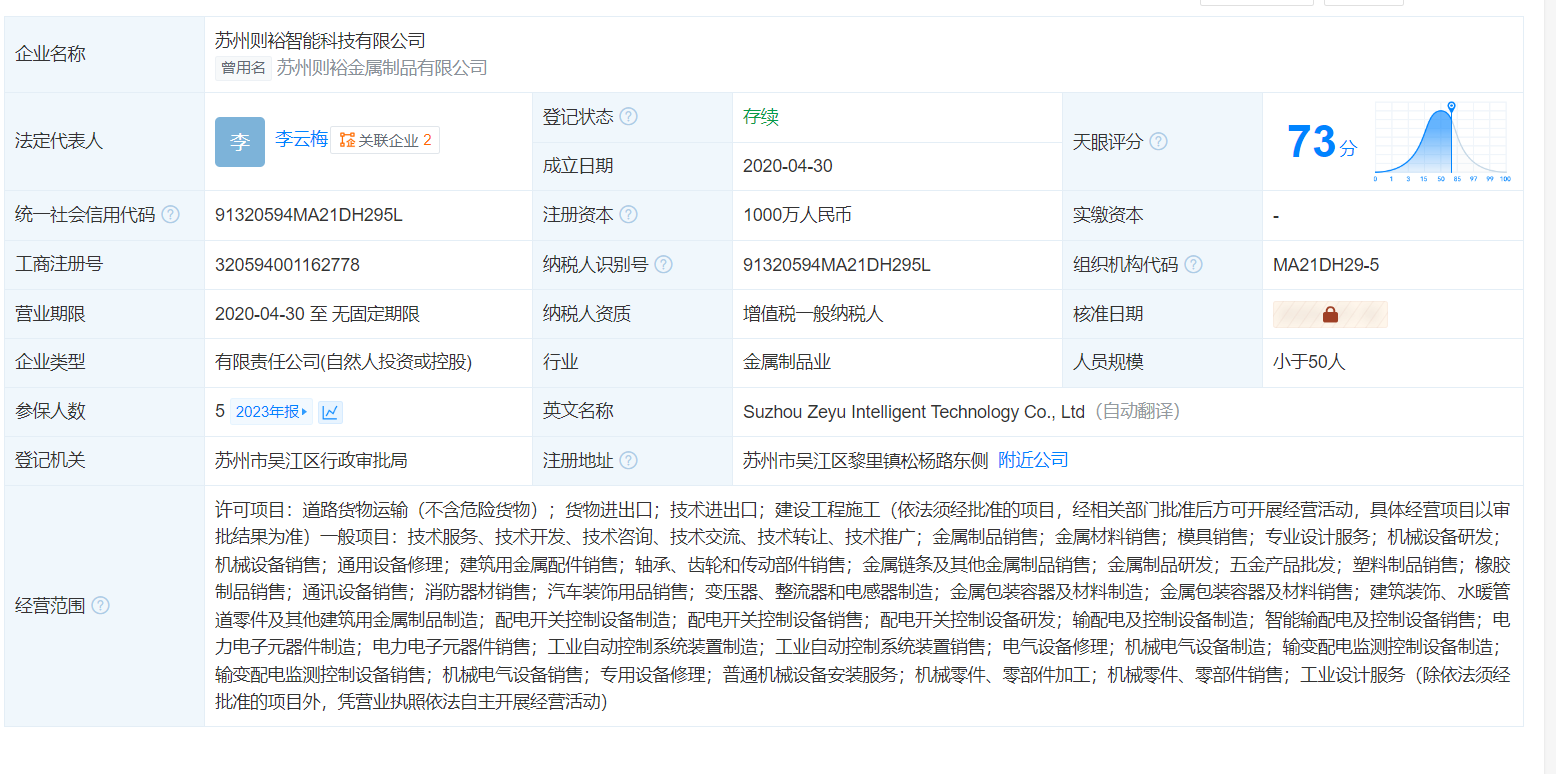Image resolution: width=1556 pixels, height=774 pixels.
Task: Open the 参保人数 trend chart icon
Action: [x=331, y=412]
